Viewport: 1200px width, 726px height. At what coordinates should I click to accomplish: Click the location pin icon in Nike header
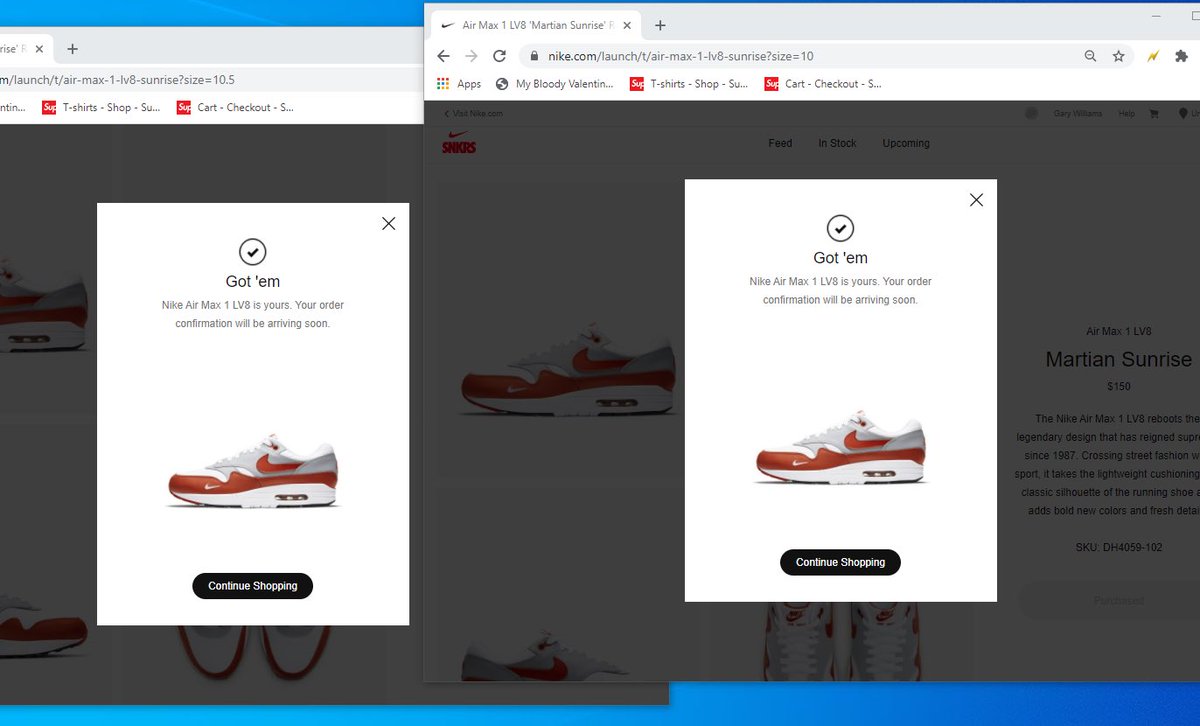pos(1184,114)
